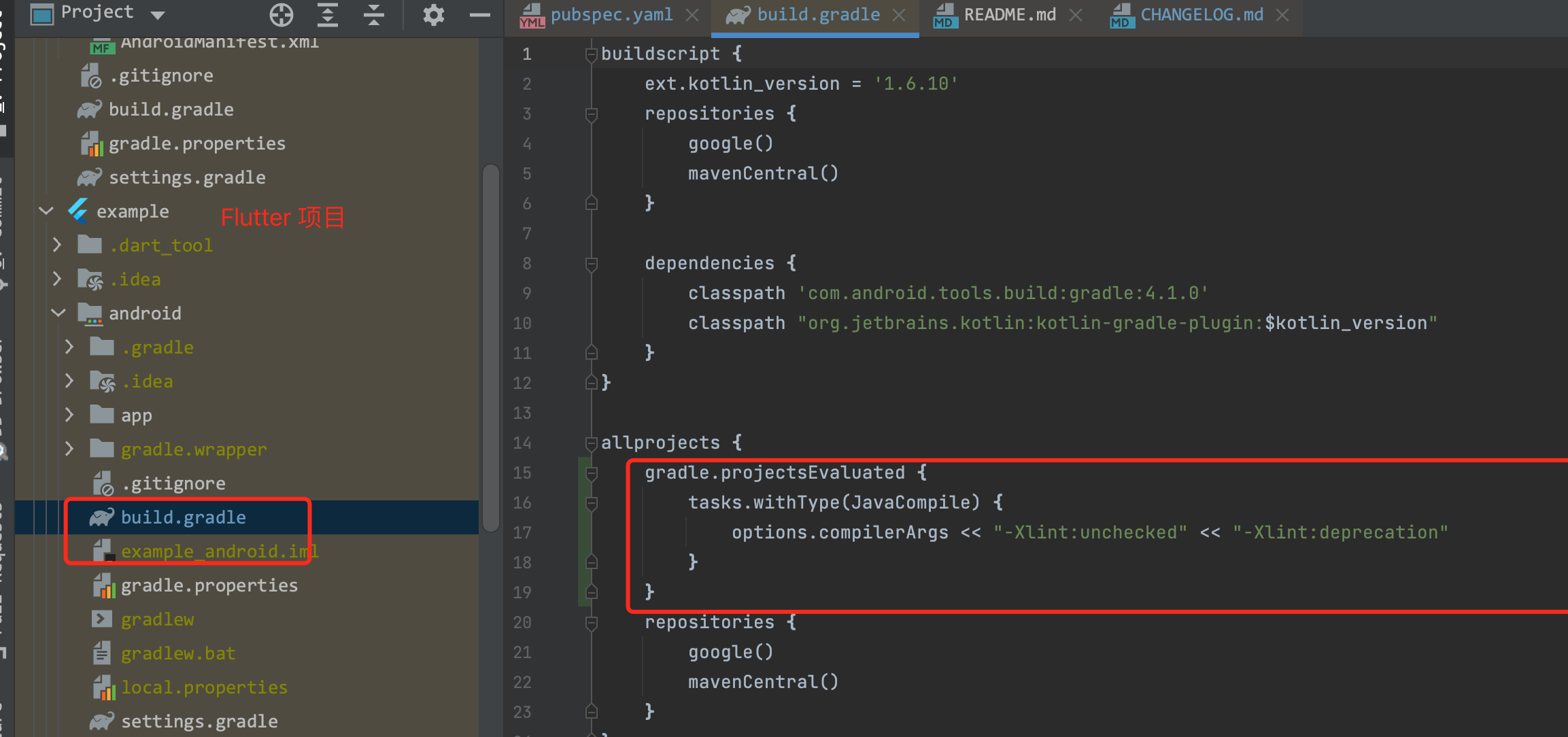Screen dimensions: 1568x737
Task: Collapse the android folder
Action: point(57,313)
